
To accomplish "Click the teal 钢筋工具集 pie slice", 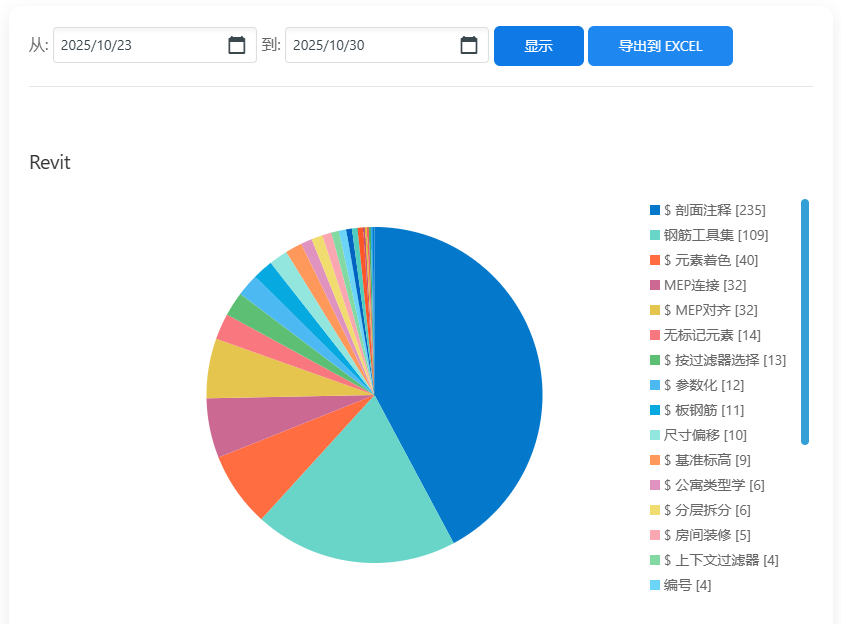I will point(350,510).
